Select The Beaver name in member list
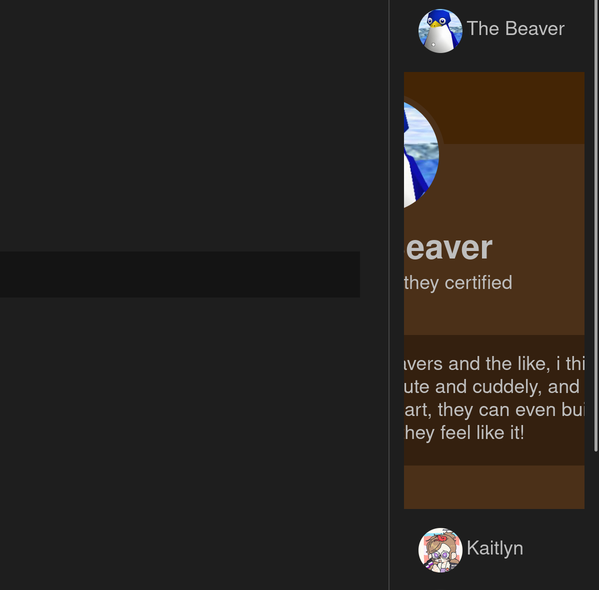 pyautogui.click(x=515, y=29)
